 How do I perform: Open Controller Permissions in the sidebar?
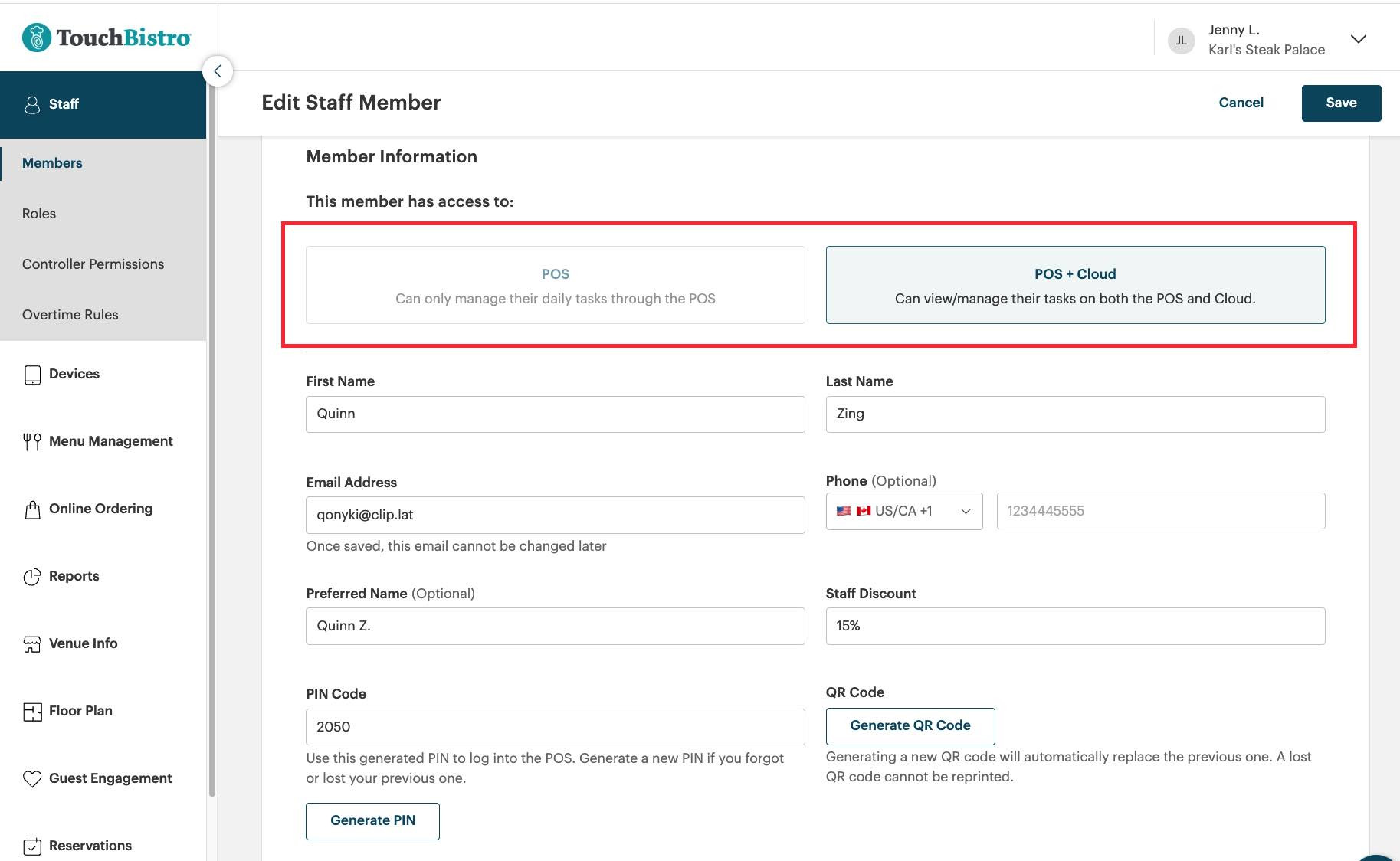pyautogui.click(x=93, y=264)
